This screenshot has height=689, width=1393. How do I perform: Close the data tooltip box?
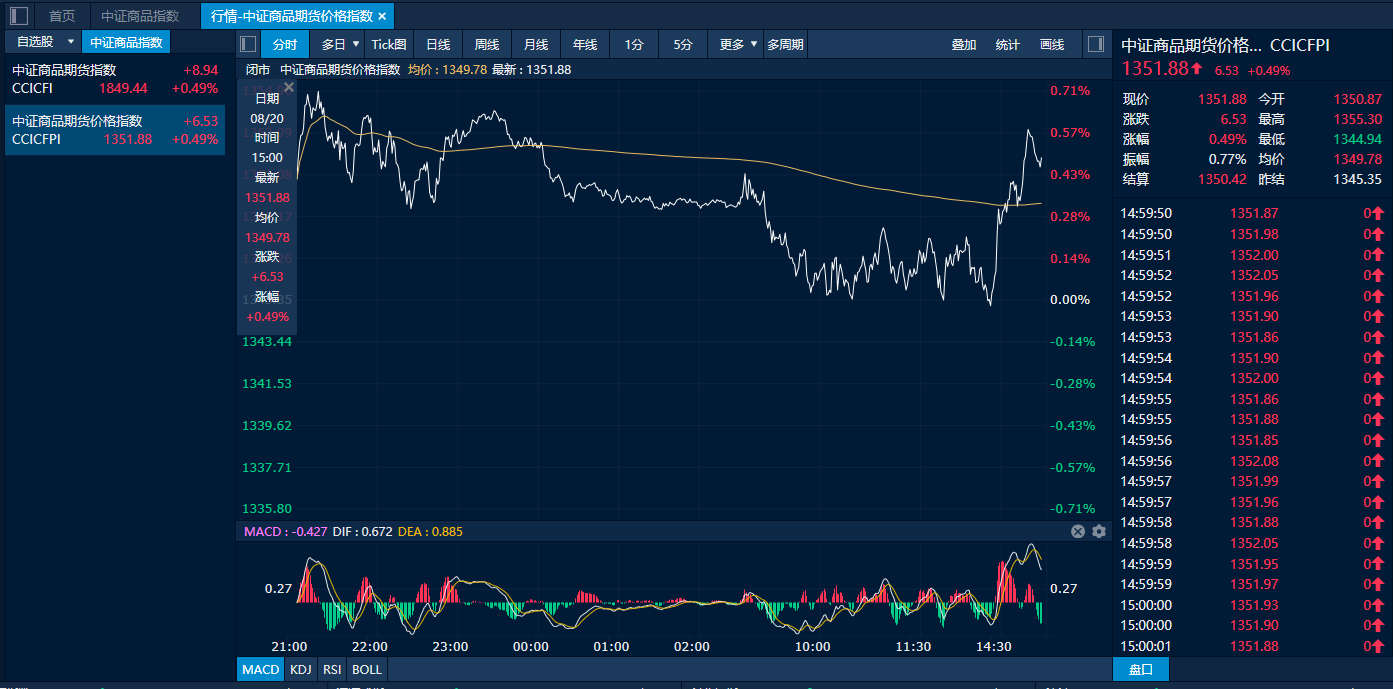click(289, 87)
